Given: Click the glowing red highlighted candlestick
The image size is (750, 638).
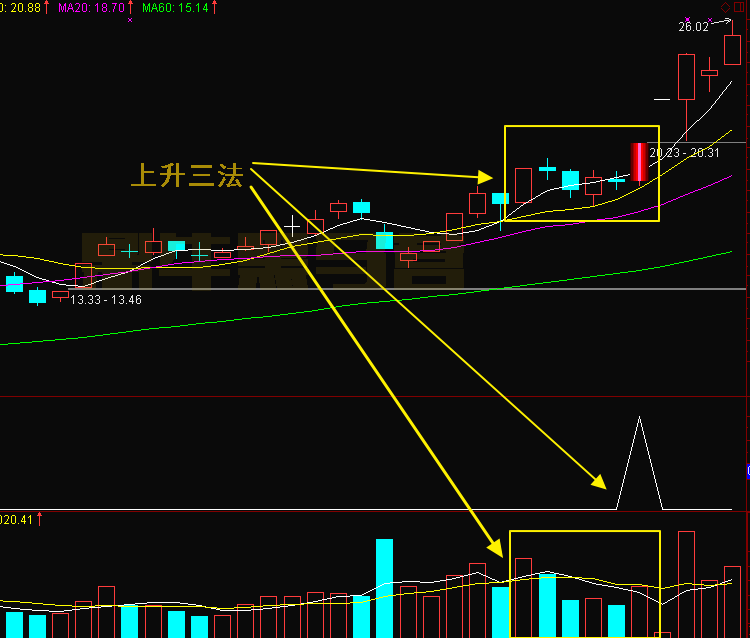Looking at the screenshot, I should (x=639, y=162).
